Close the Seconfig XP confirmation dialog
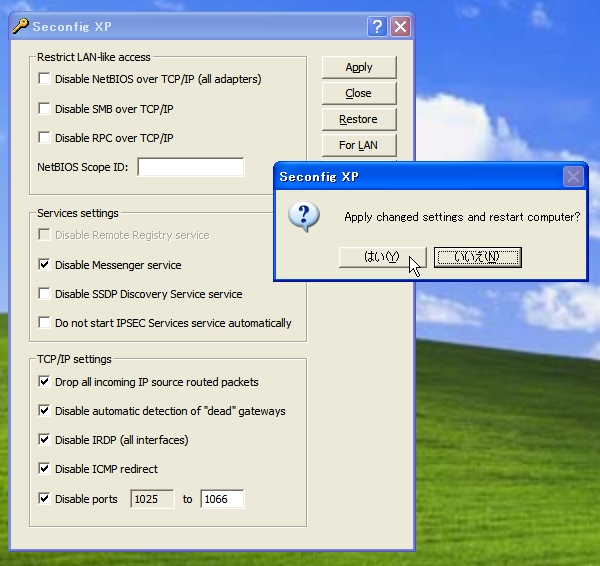The width and height of the screenshot is (600, 566). pos(573,177)
